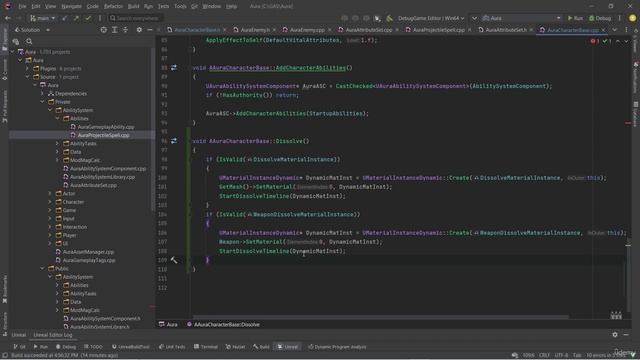Image resolution: width=640 pixels, height=360 pixels.
Task: Click the Select Opened File target icon
Action: (x=104, y=30)
